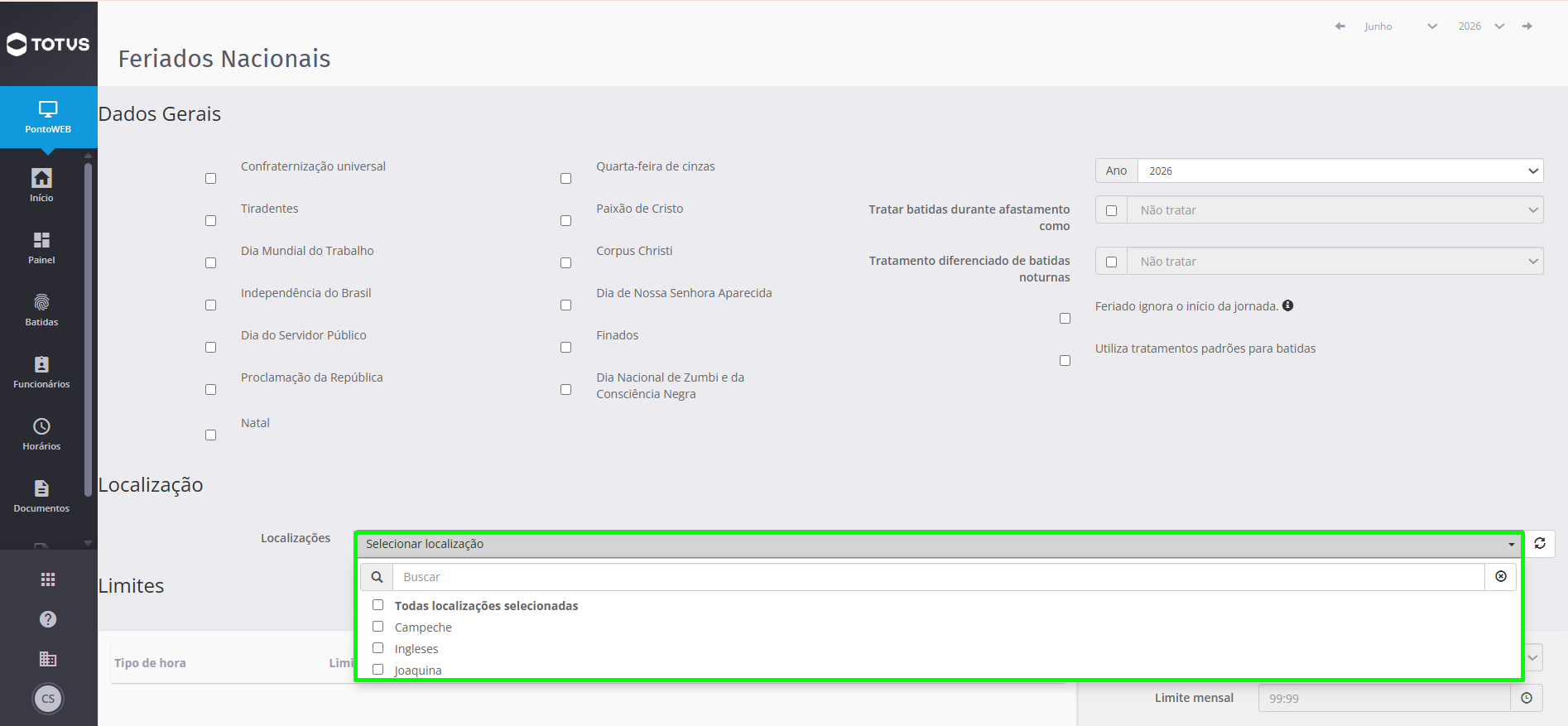Check Dia Nacional de Zumbi
This screenshot has height=726, width=1568.
point(565,389)
